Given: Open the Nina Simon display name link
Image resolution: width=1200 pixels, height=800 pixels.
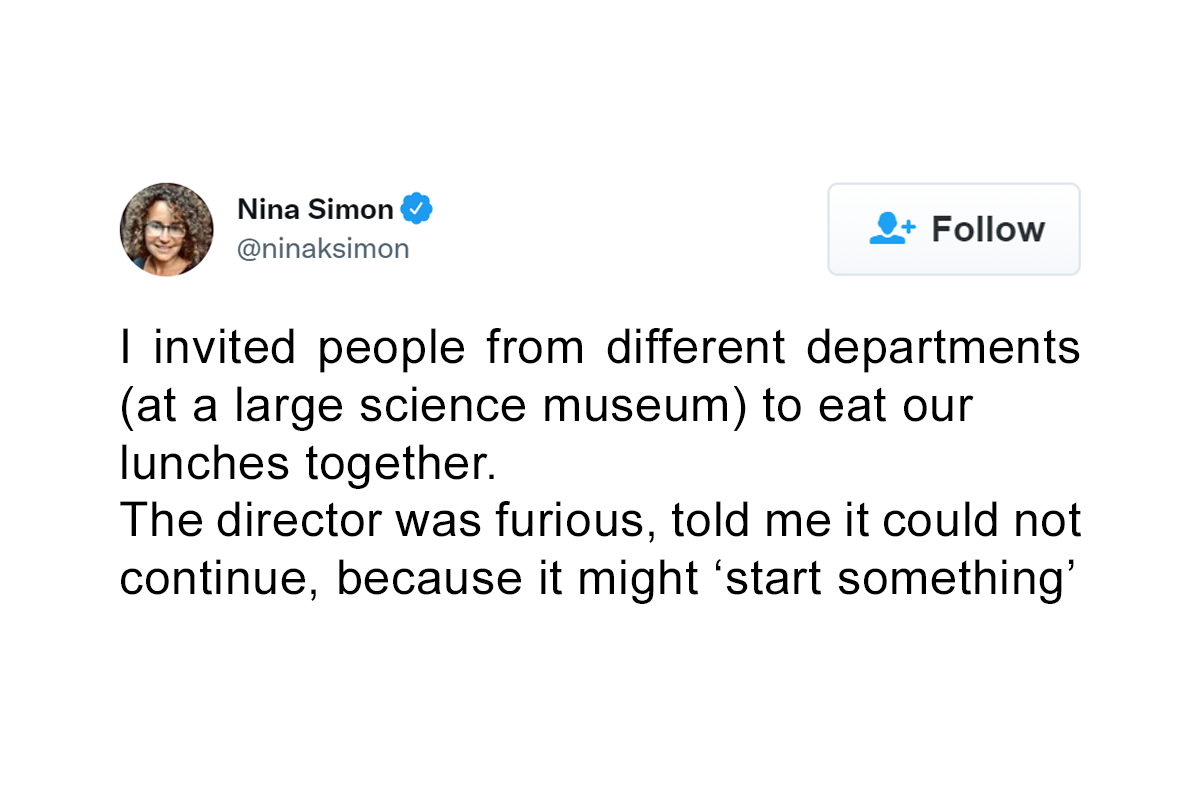Looking at the screenshot, I should click(315, 209).
